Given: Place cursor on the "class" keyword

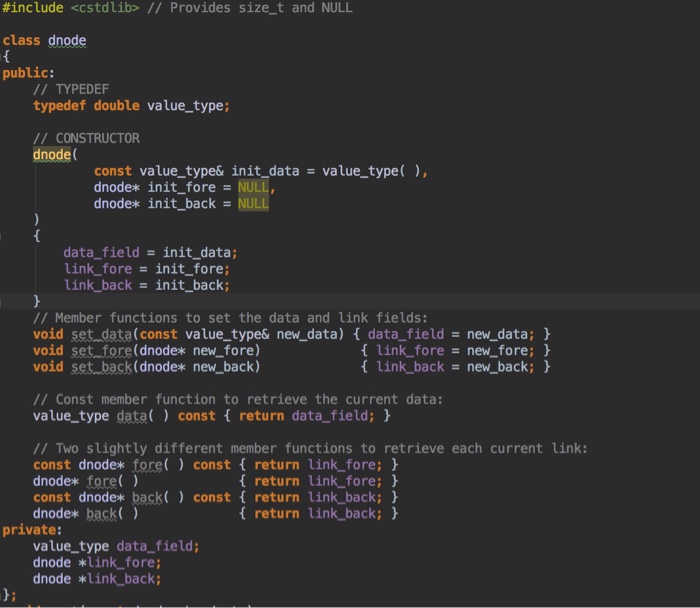Looking at the screenshot, I should (21, 41).
